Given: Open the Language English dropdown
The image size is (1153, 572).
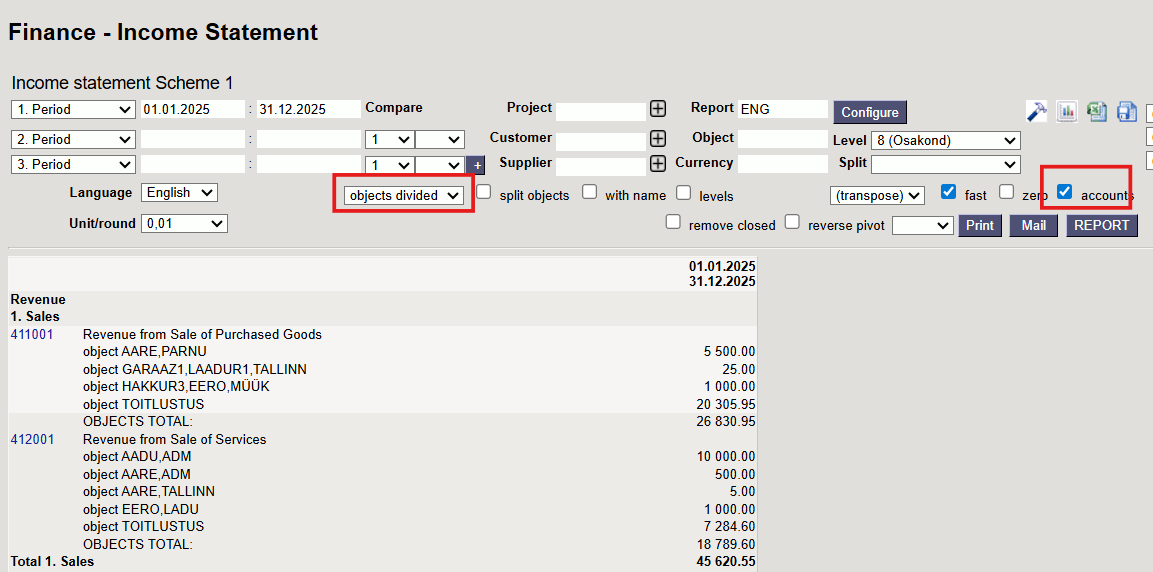Looking at the screenshot, I should (179, 193).
